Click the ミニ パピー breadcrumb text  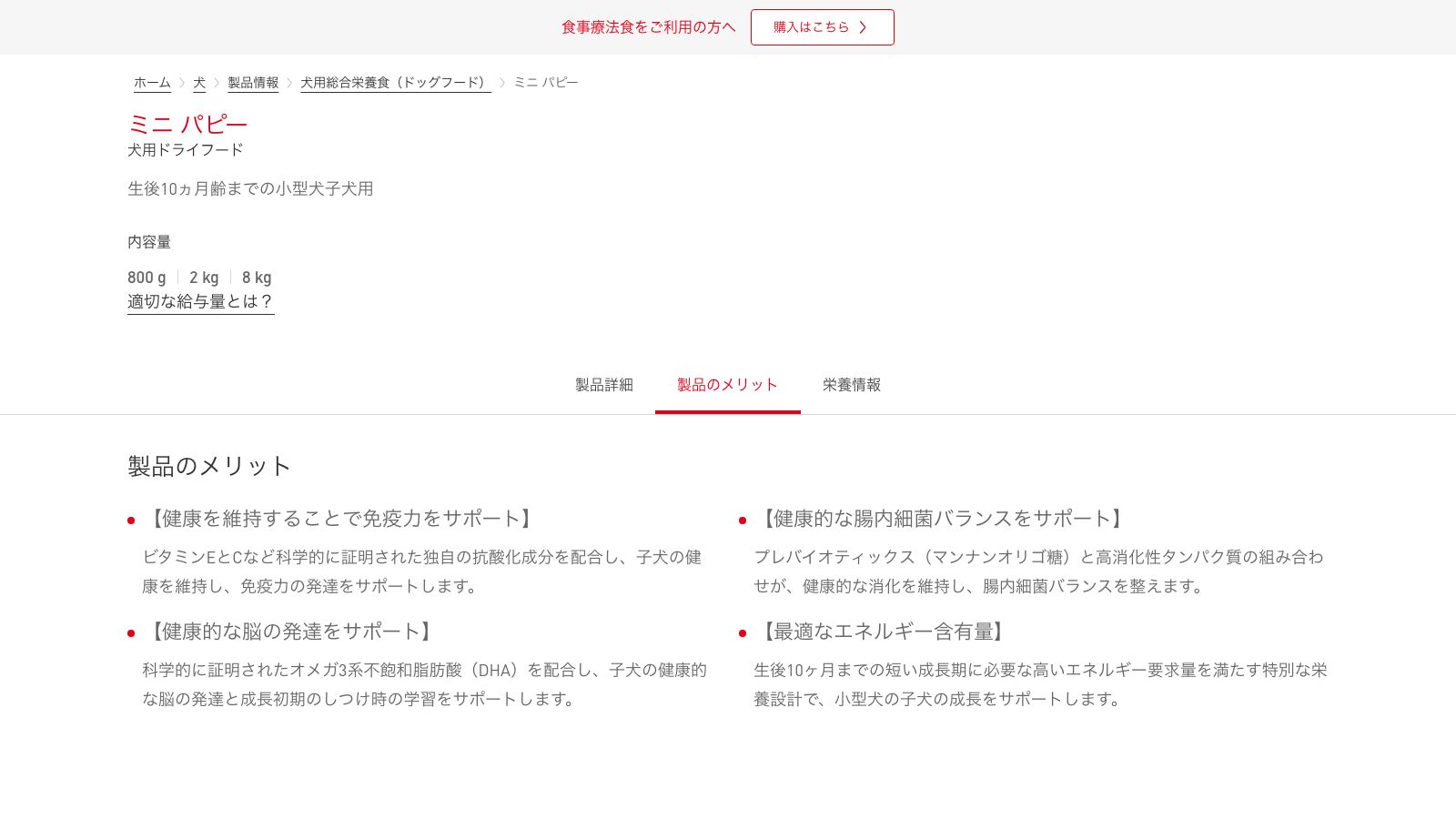tap(546, 82)
